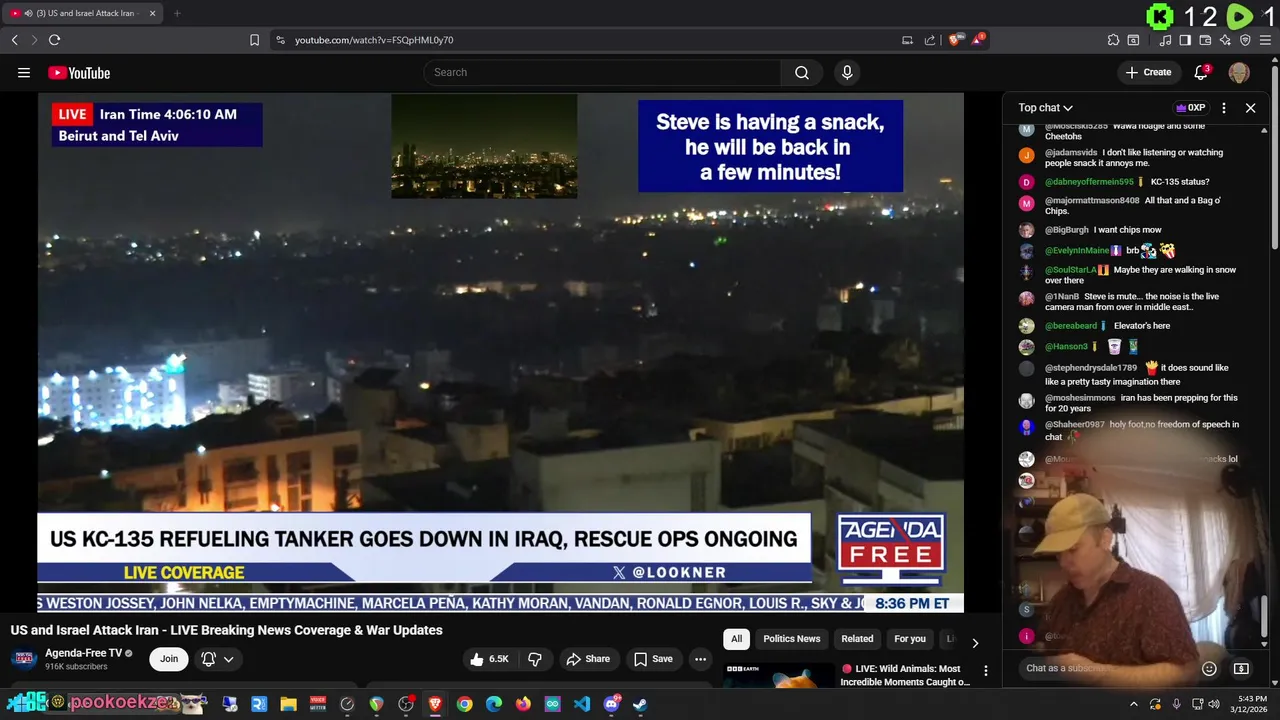Dislike the video with thumbs down
The height and width of the screenshot is (720, 1280).
click(x=535, y=659)
